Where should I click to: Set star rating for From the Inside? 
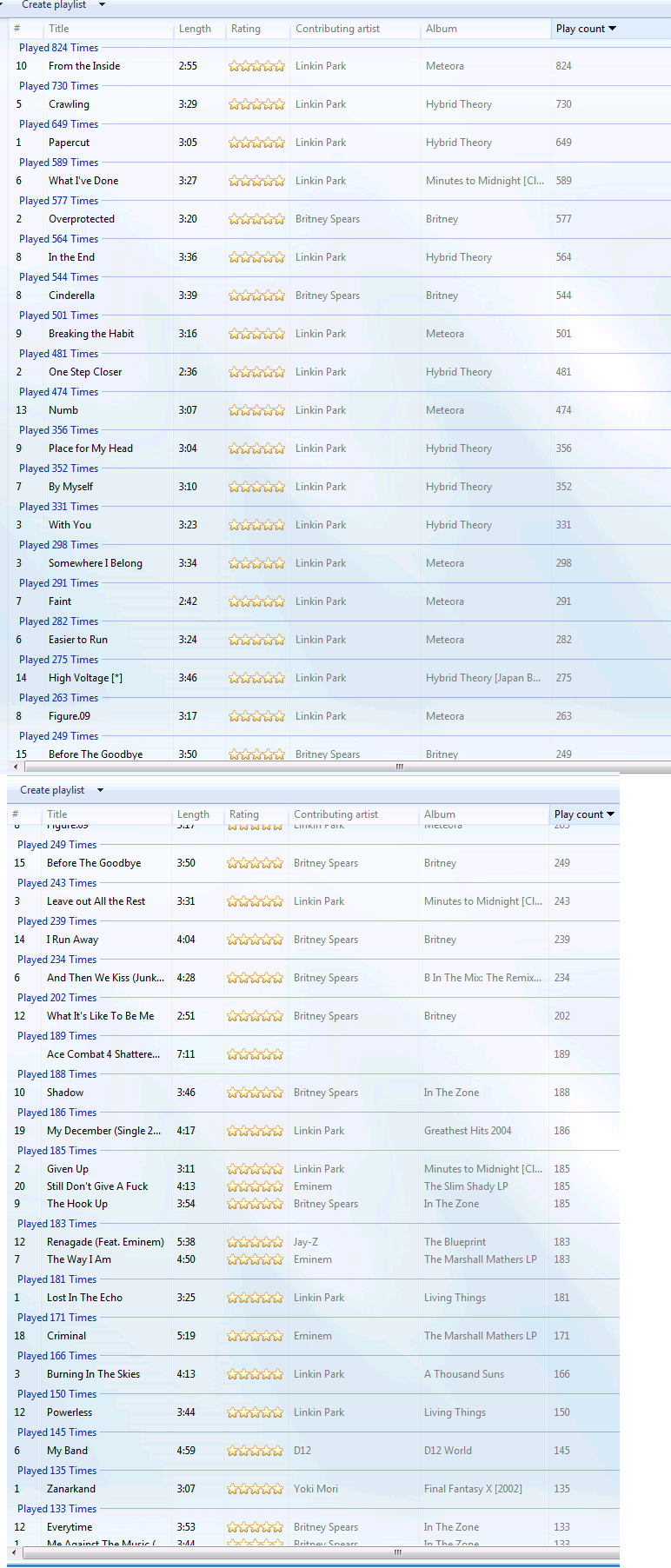[256, 66]
